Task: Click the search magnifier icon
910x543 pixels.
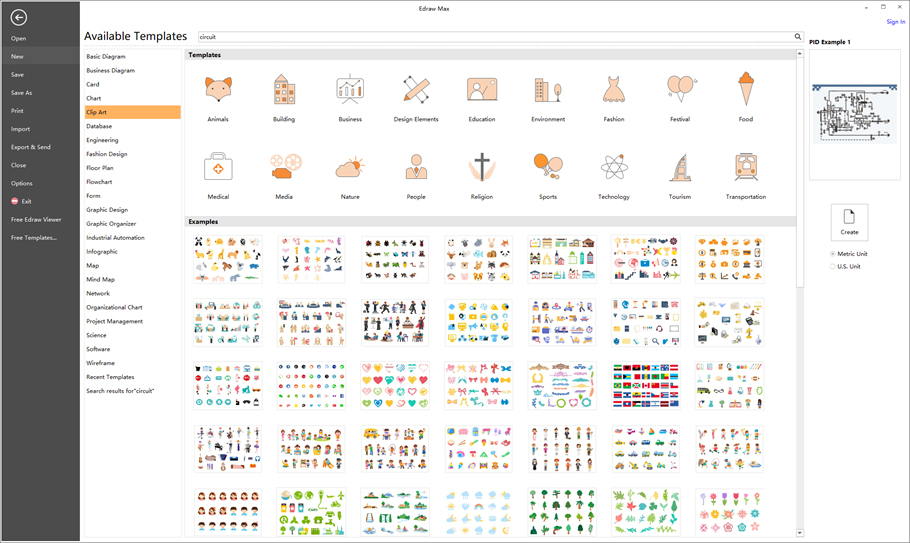Action: (x=798, y=37)
